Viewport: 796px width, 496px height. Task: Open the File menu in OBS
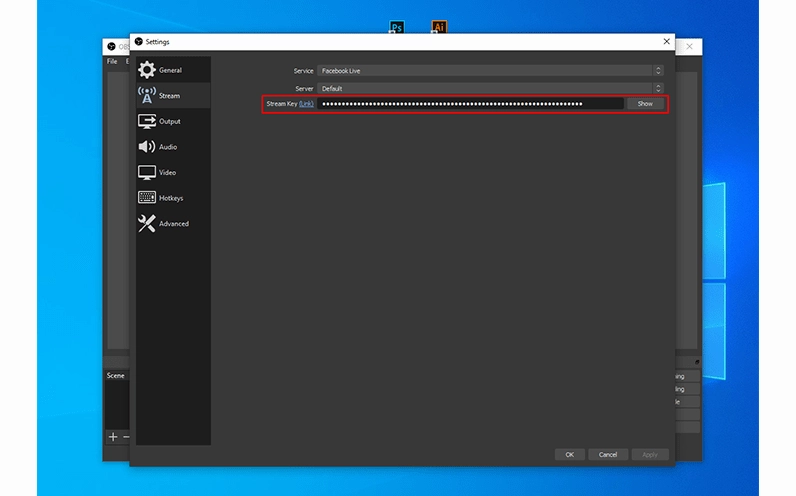tap(112, 61)
